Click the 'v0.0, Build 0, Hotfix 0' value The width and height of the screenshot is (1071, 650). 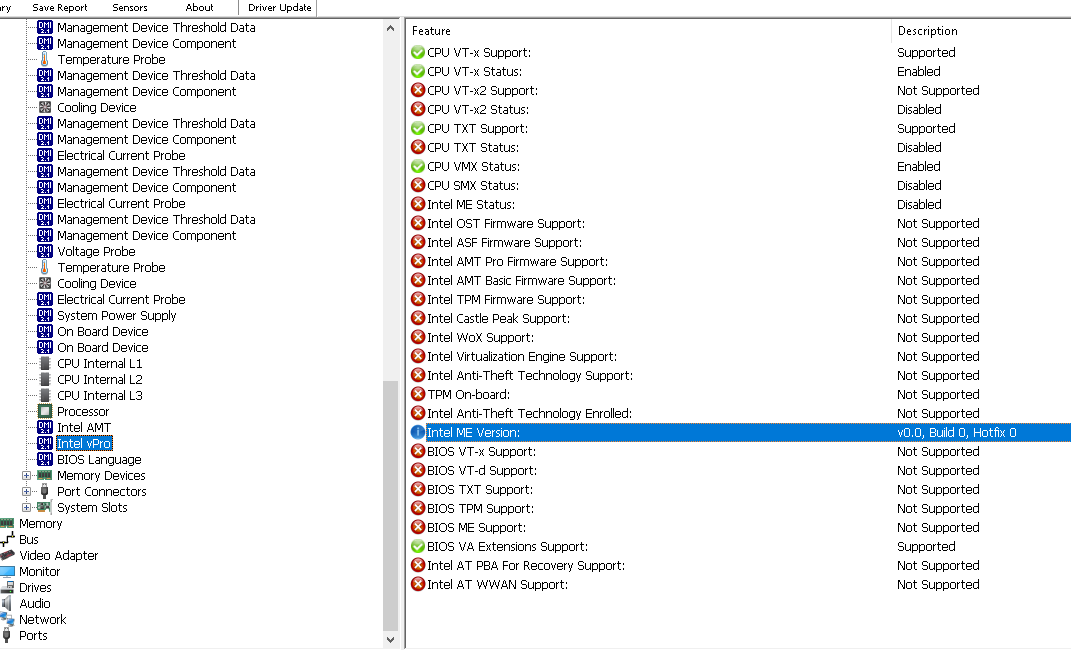tap(956, 432)
